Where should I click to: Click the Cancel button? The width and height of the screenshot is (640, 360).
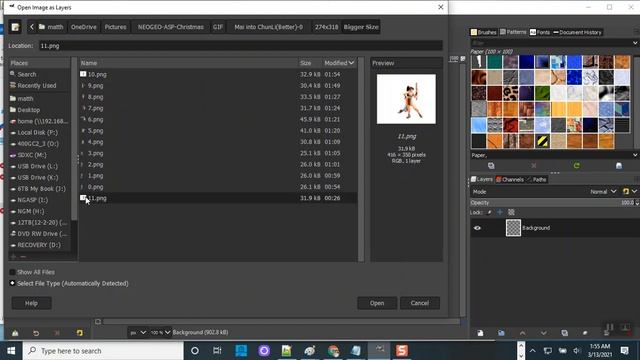click(x=420, y=303)
